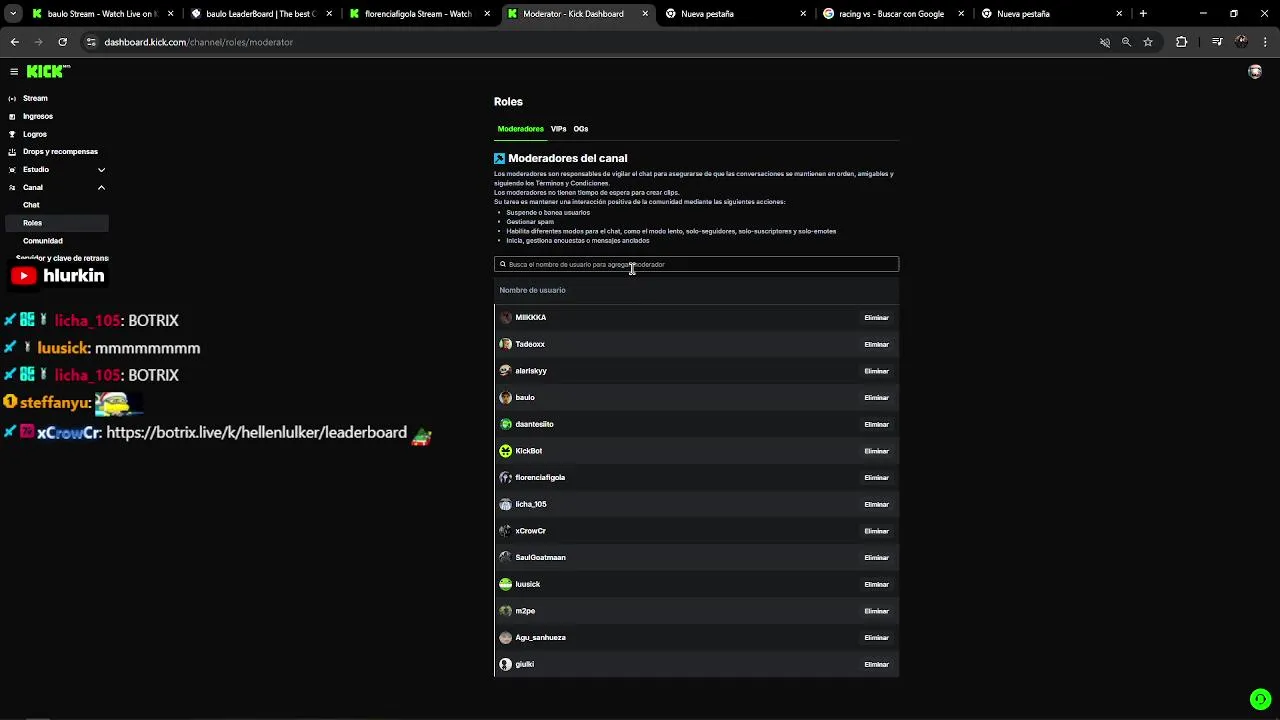Image resolution: width=1280 pixels, height=720 pixels.
Task: Remove florenciafigola with Eliminar
Action: [876, 478]
